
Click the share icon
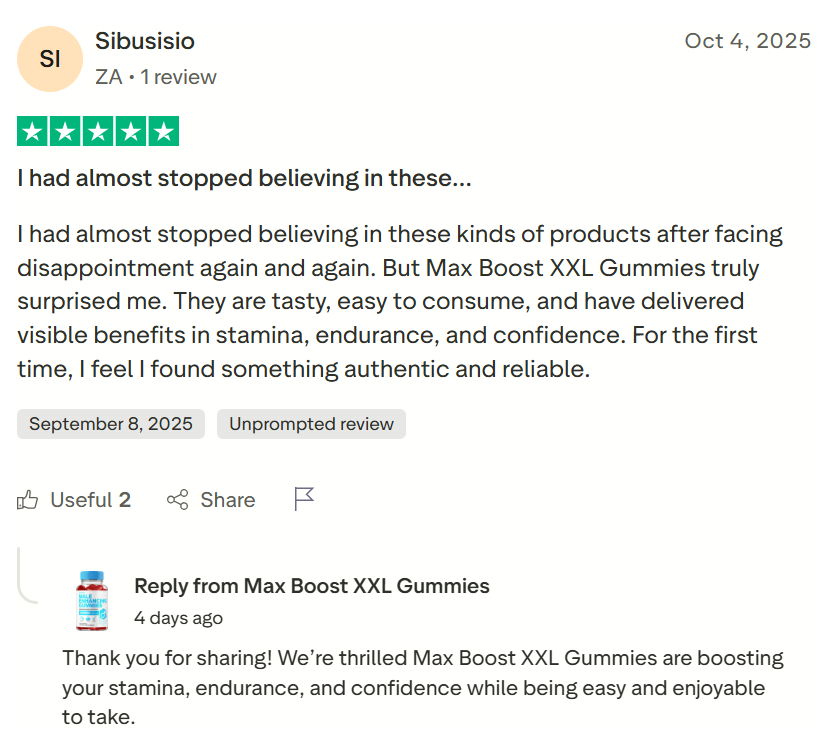(178, 500)
